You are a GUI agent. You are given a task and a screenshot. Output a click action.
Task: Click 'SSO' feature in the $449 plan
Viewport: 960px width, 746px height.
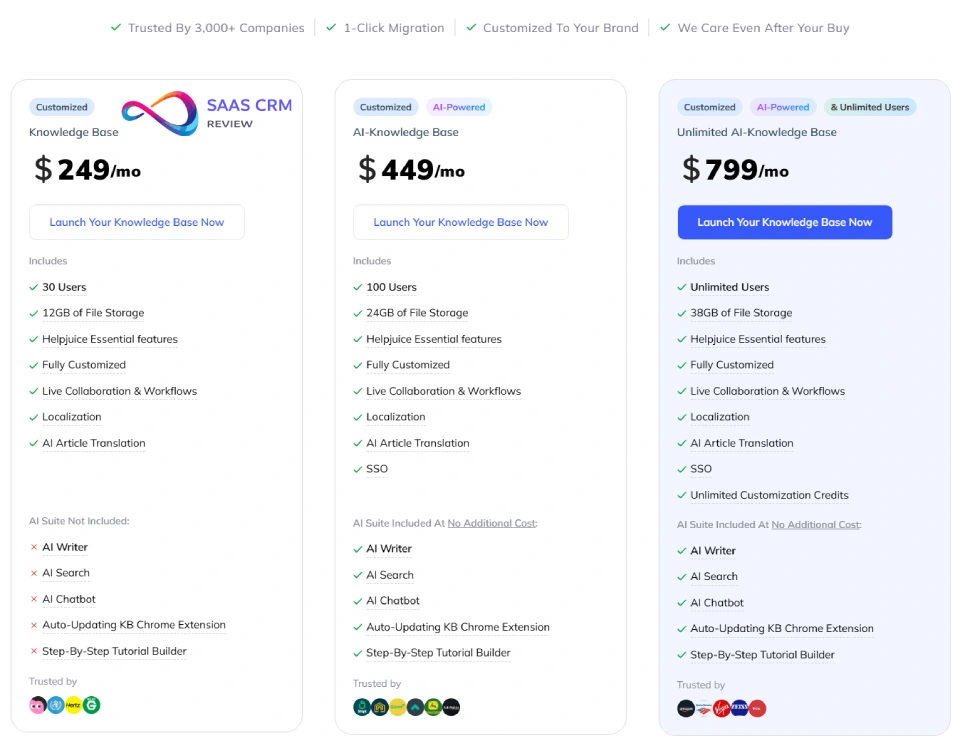click(x=377, y=469)
